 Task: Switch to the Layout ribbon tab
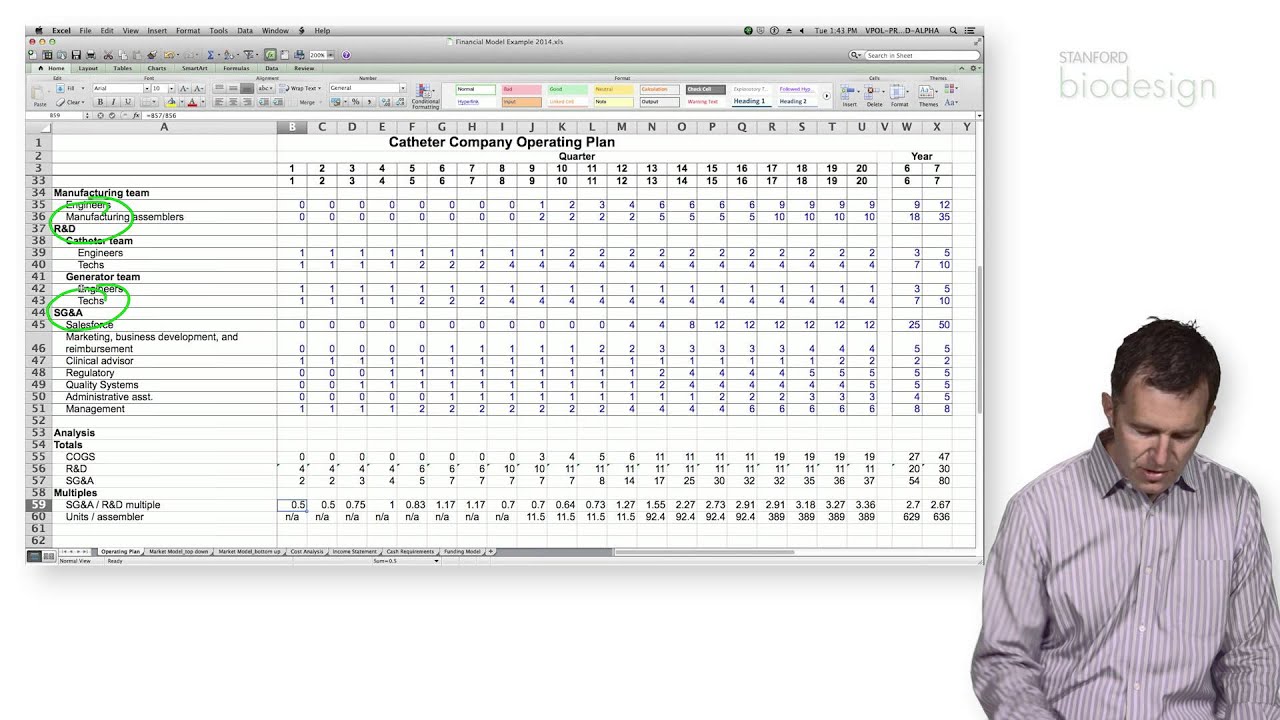pyautogui.click(x=88, y=68)
